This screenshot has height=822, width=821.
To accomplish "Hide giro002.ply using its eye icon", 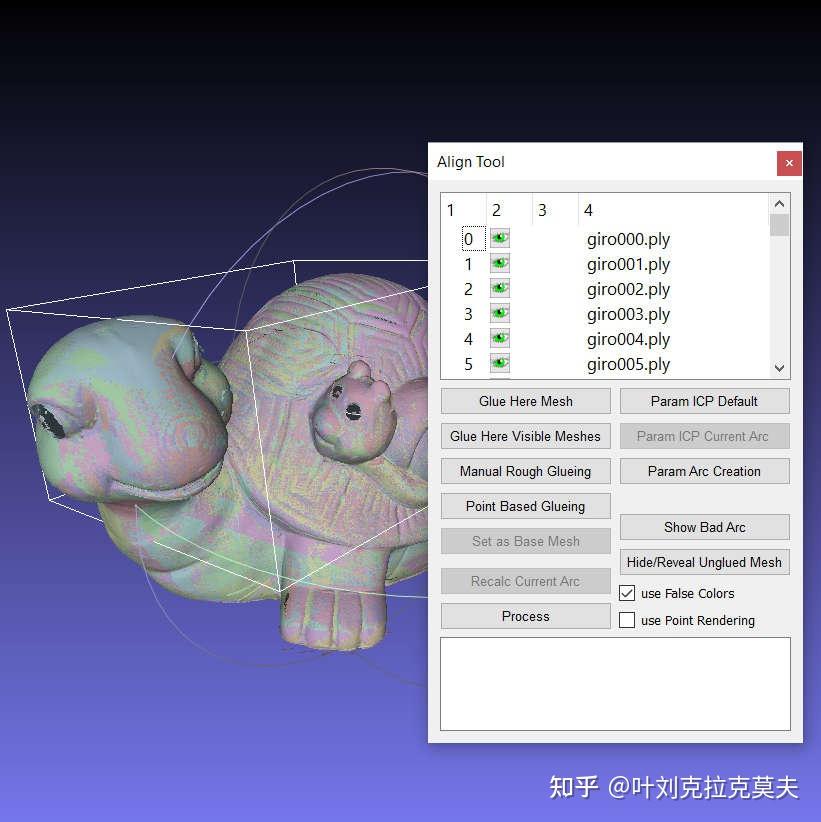I will 498,288.
